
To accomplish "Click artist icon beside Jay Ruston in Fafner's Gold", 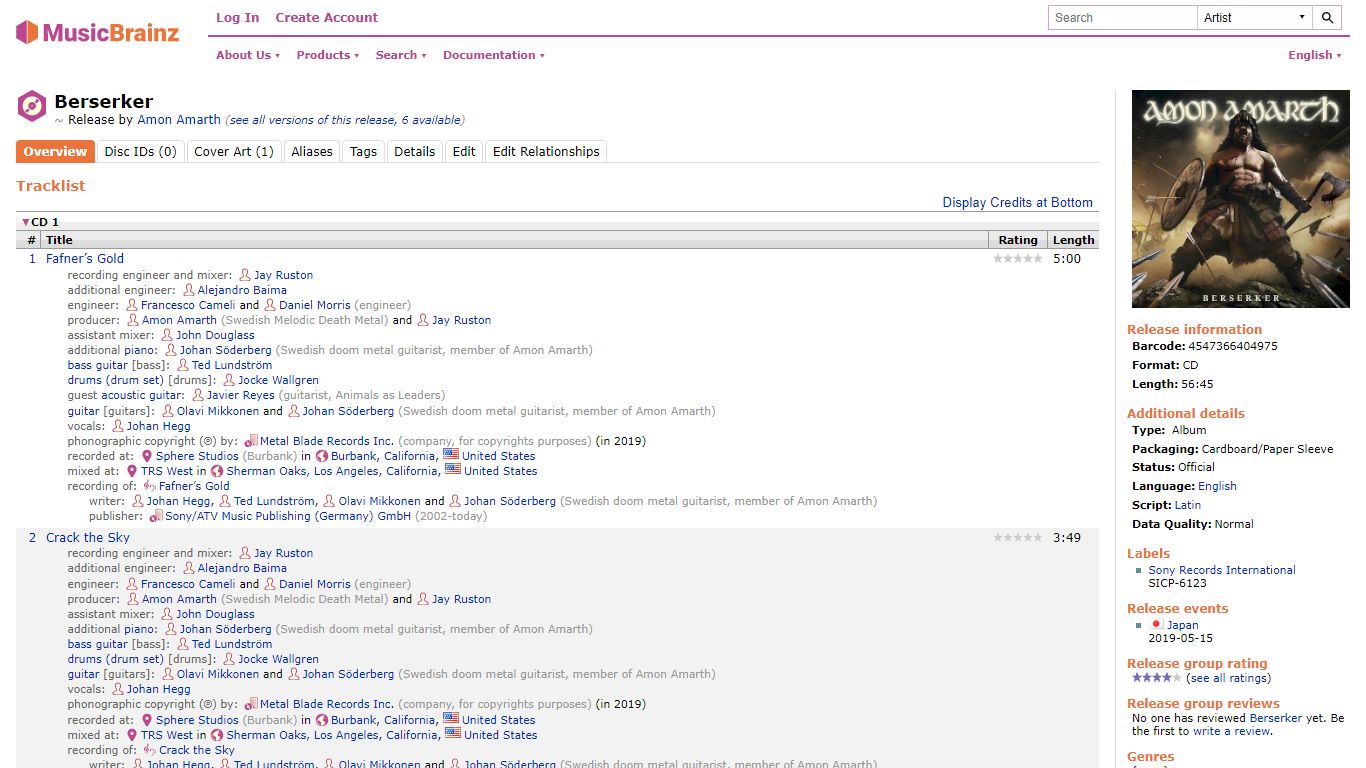I will pos(245,275).
